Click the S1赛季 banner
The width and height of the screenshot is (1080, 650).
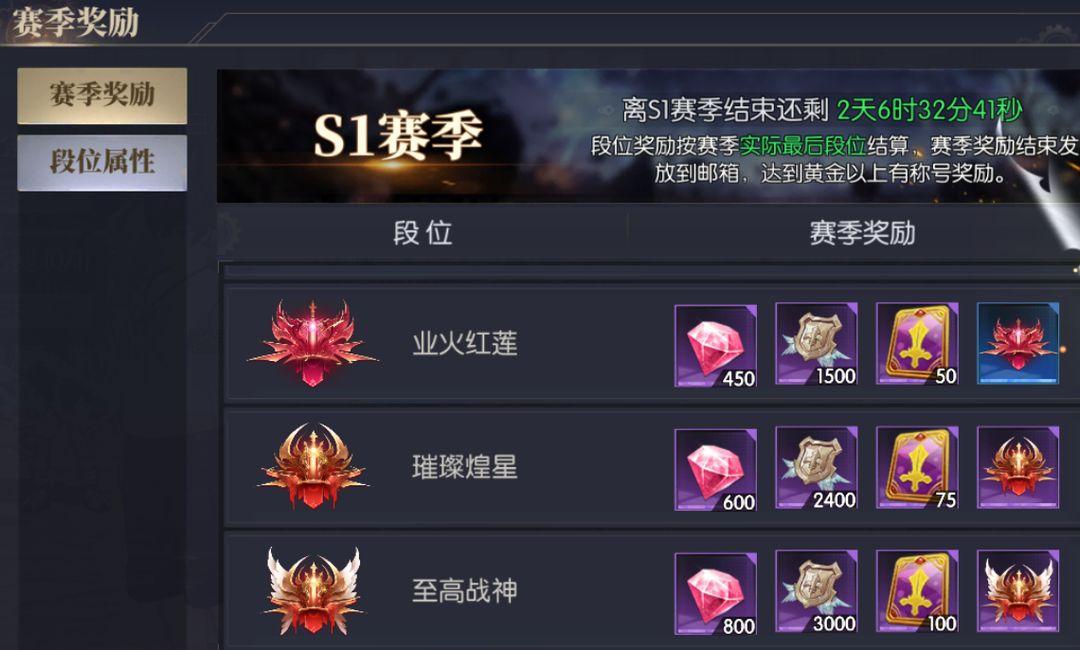pyautogui.click(x=648, y=136)
